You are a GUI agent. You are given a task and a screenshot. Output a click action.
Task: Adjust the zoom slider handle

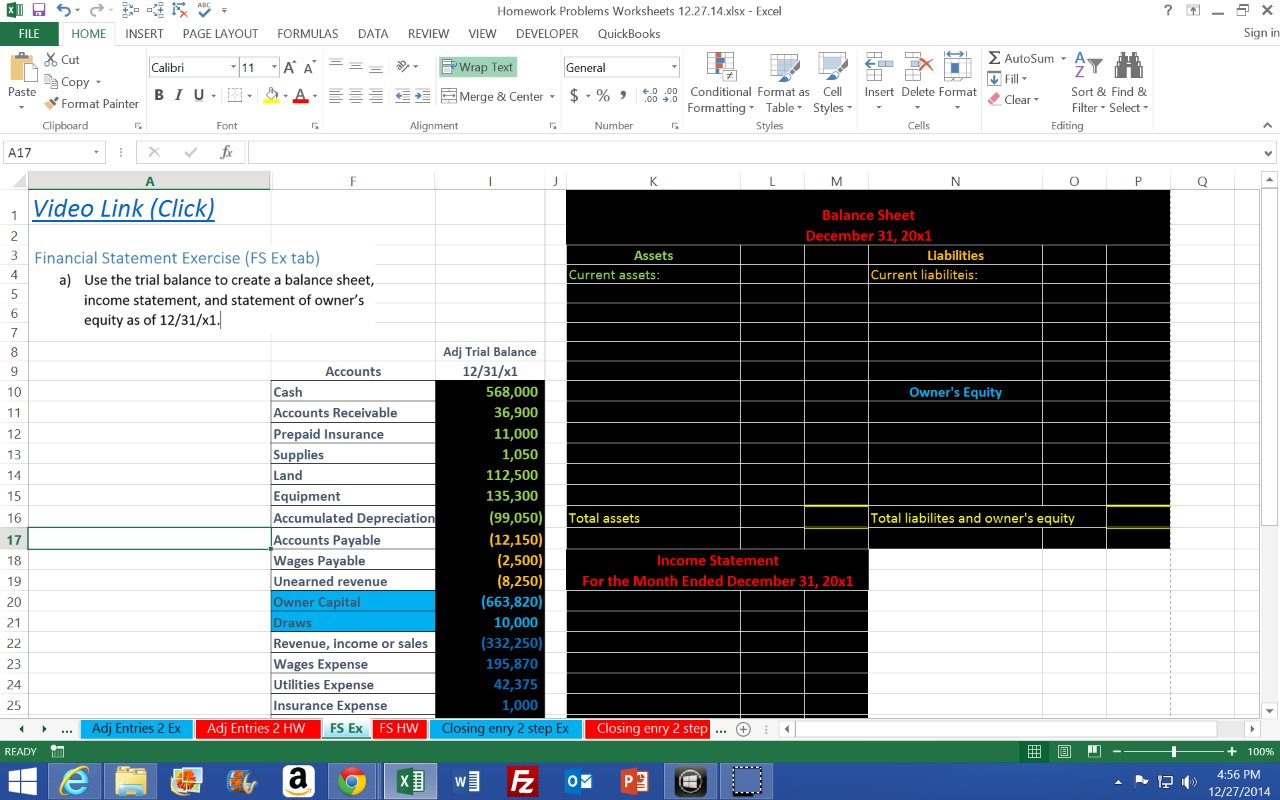[1174, 751]
